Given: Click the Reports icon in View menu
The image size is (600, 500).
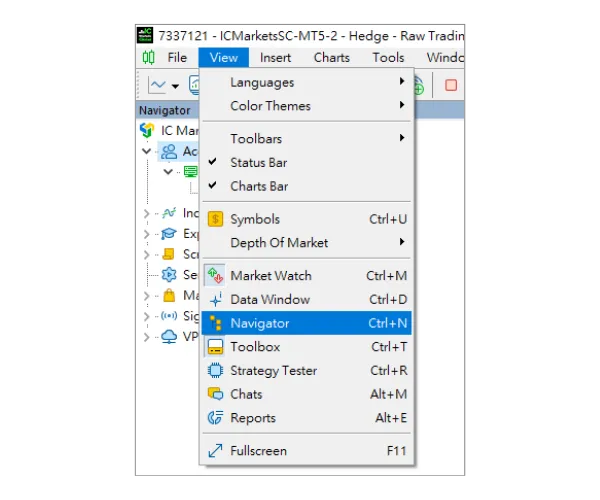Looking at the screenshot, I should [x=215, y=418].
